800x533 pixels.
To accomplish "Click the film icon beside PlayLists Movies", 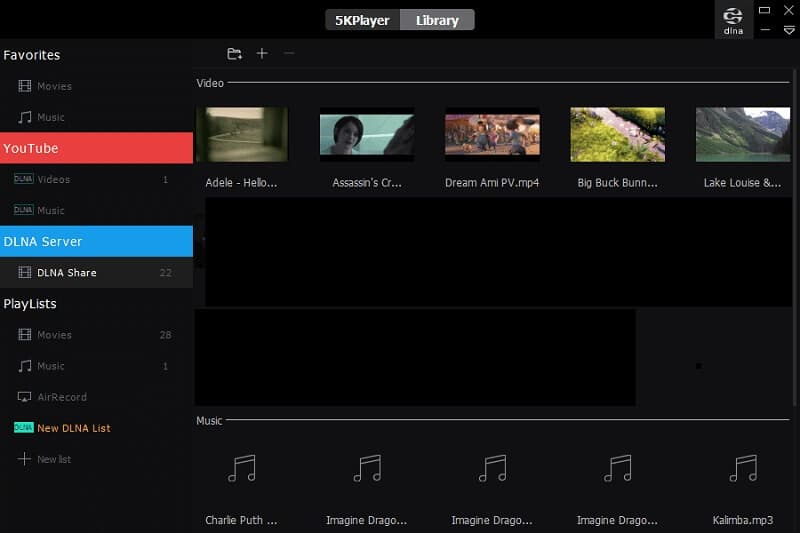I will (24, 335).
